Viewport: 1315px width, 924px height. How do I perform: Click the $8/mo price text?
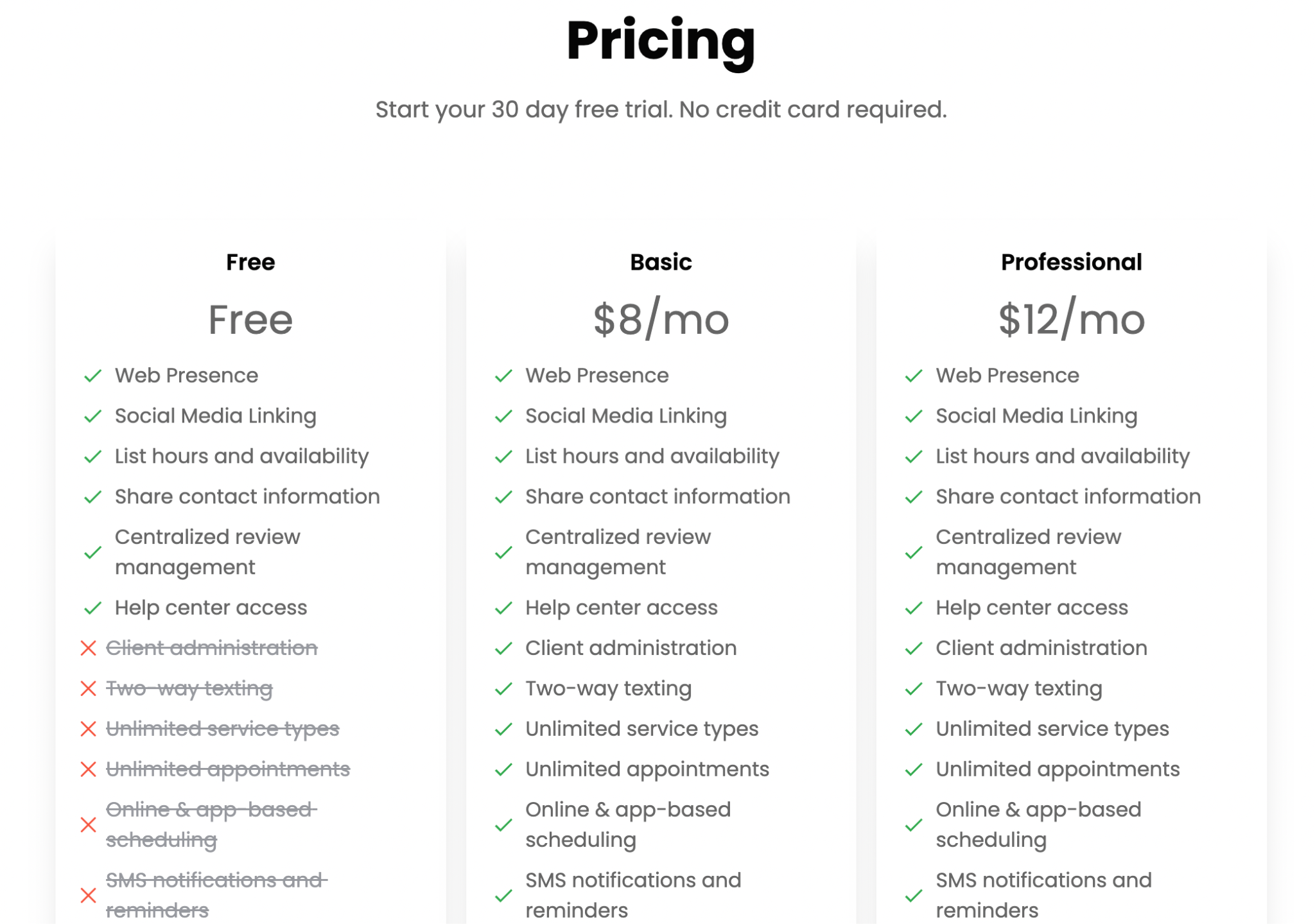(x=661, y=320)
